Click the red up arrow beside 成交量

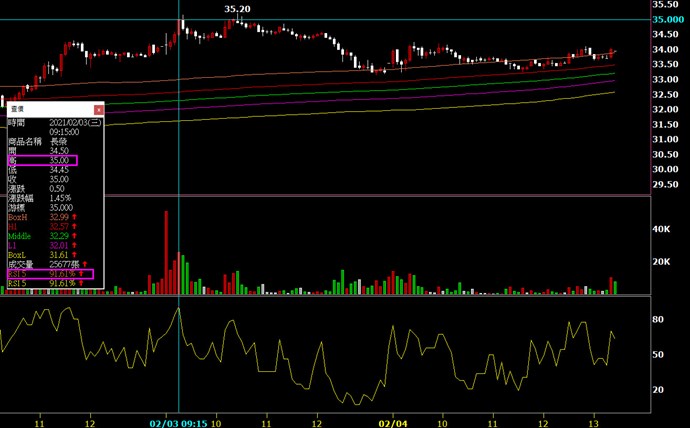tap(84, 264)
